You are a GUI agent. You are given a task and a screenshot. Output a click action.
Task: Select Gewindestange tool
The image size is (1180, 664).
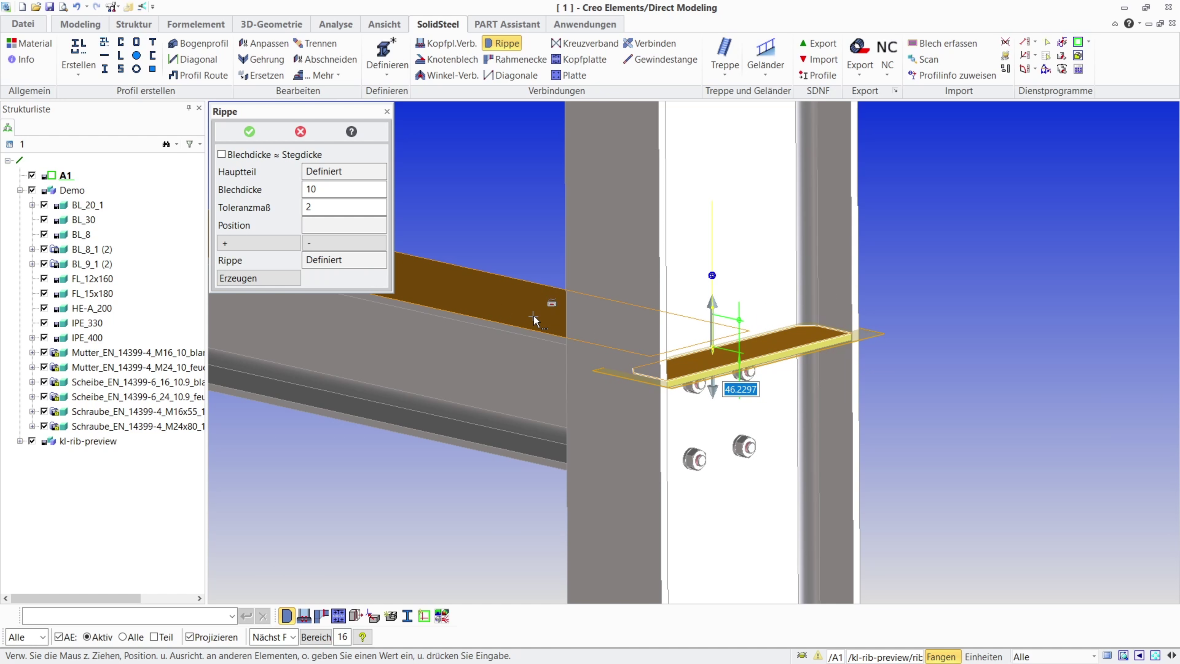[x=660, y=59]
